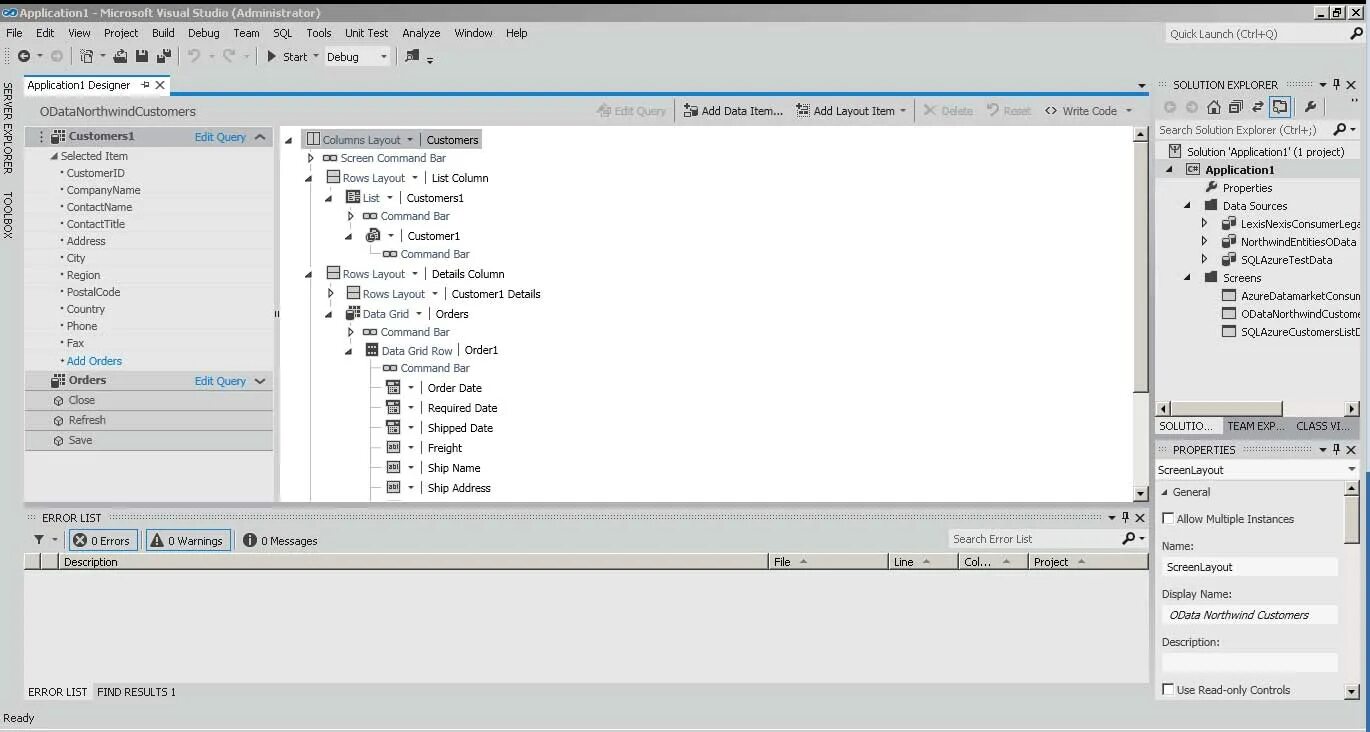Click Collapse All icon in Solution Explorer

pos(1236,107)
